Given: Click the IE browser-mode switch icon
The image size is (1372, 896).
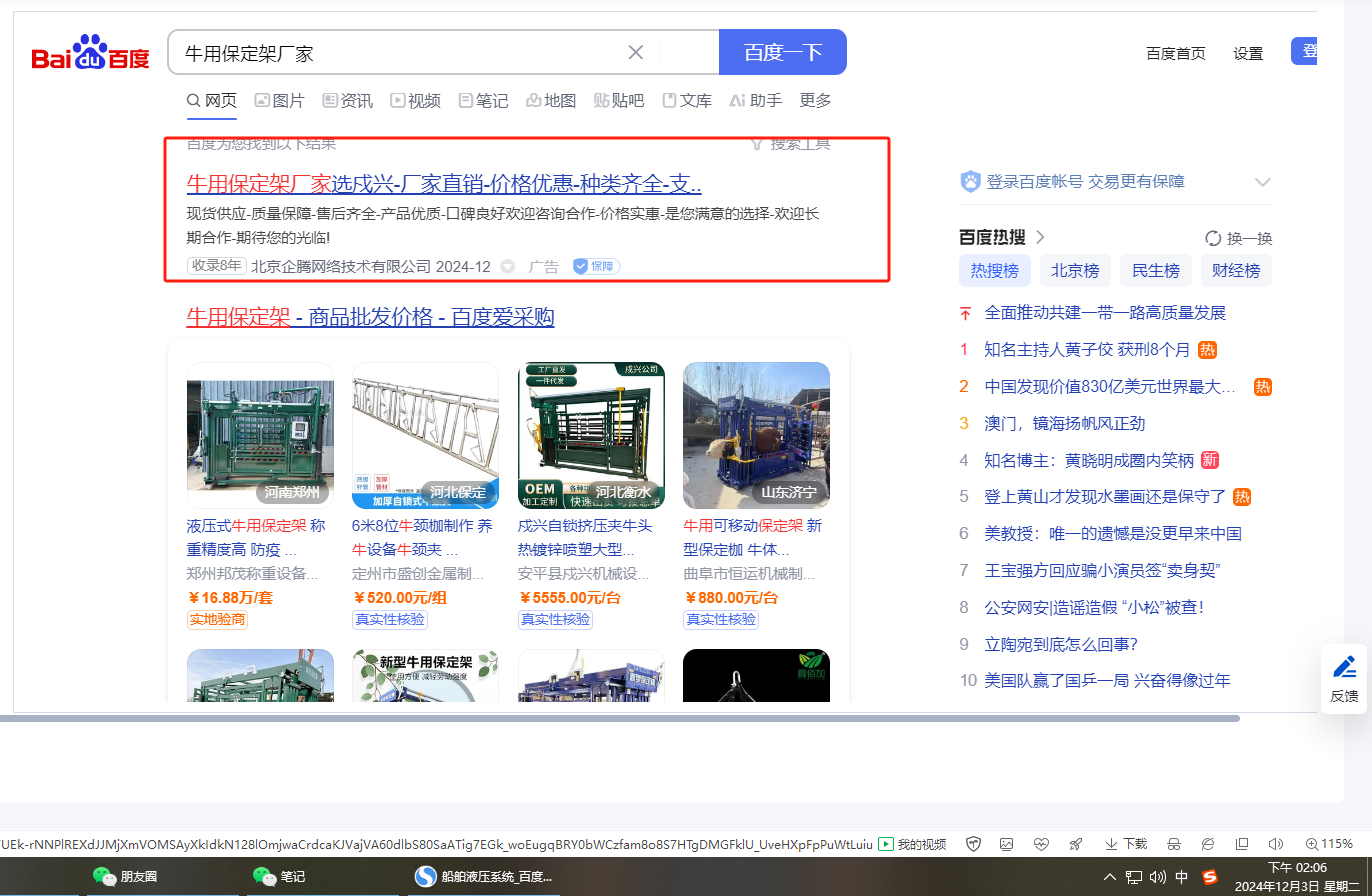Looking at the screenshot, I should pyautogui.click(x=1208, y=844).
